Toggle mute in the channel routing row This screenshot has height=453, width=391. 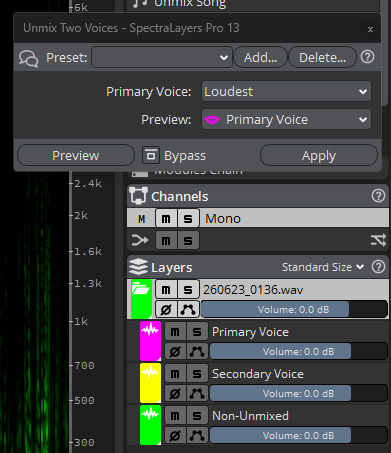(166, 240)
